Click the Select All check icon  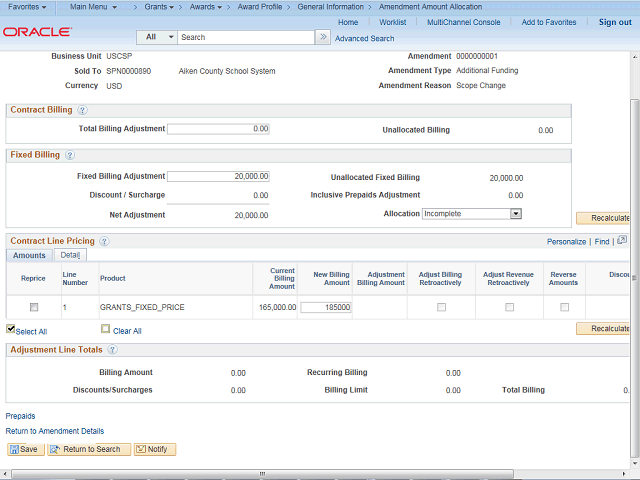tap(11, 329)
